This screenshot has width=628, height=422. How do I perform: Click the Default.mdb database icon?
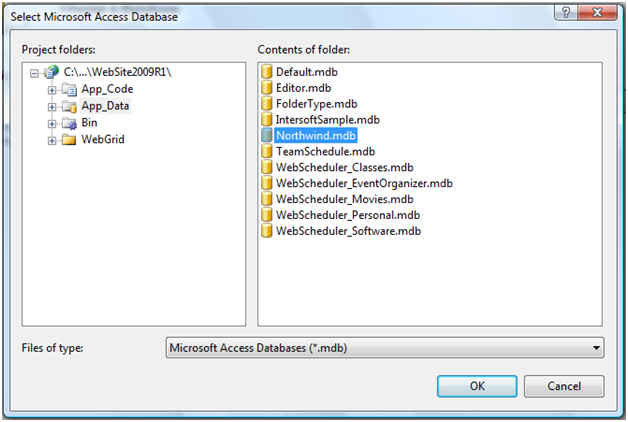[x=266, y=72]
